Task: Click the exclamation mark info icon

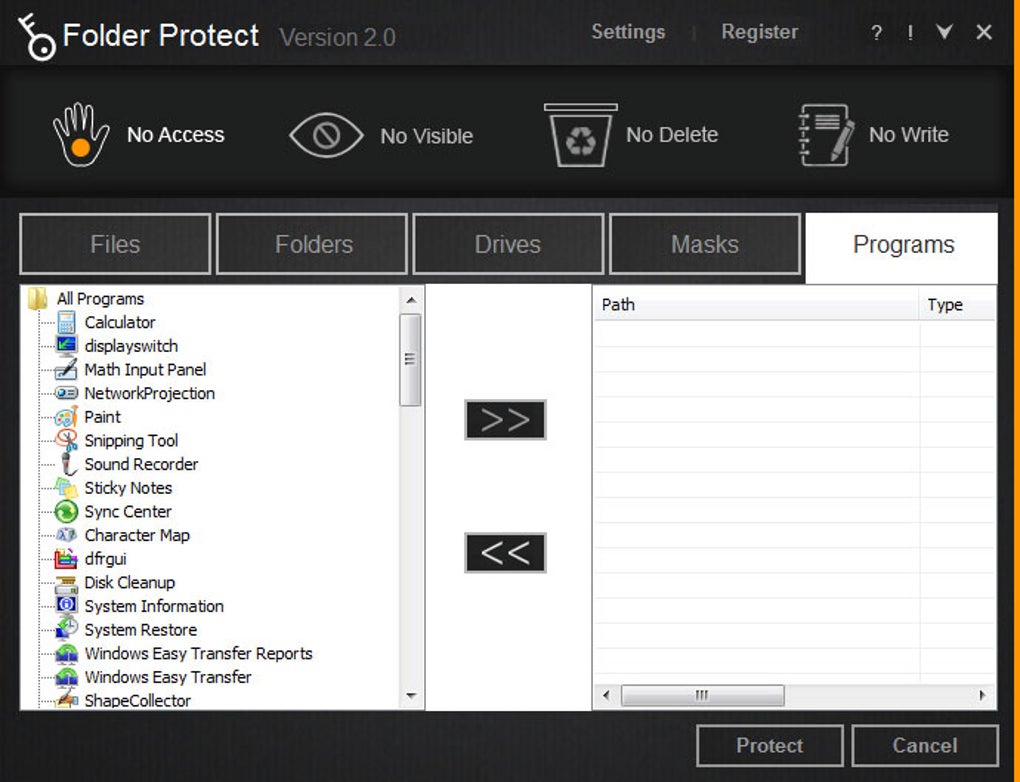Action: (910, 33)
